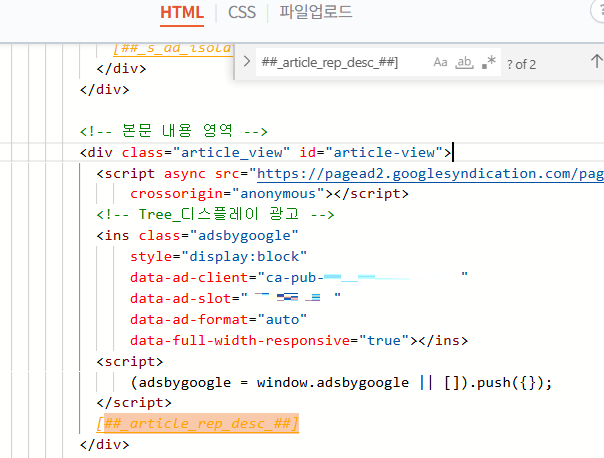This screenshot has height=458, width=604.
Task: Click the Tree_디스플레이 광고 comment
Action: tap(215, 214)
